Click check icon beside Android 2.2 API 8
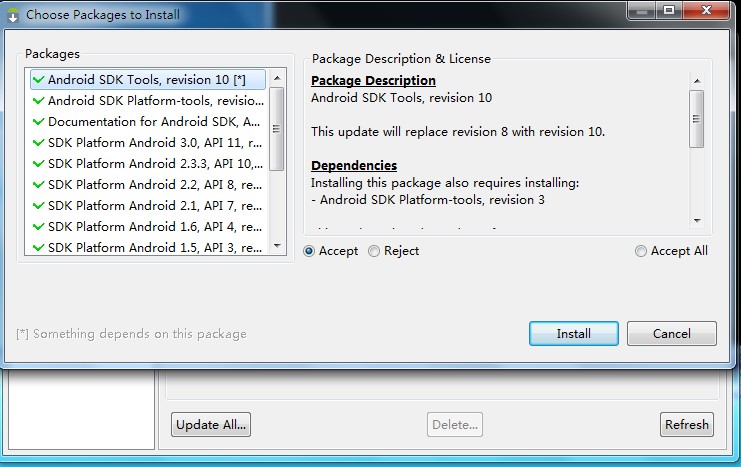741x467 pixels. coord(39,184)
